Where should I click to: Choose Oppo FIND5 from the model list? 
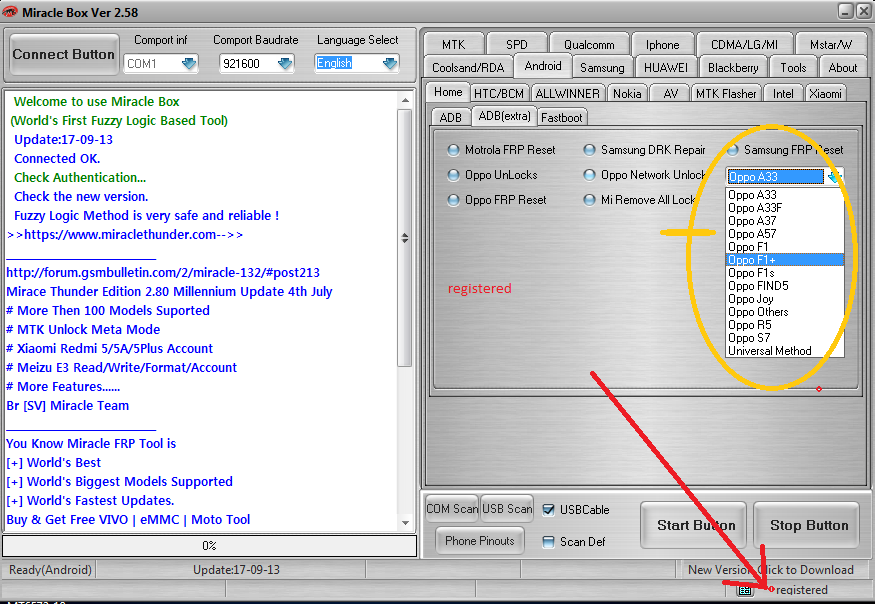click(785, 286)
